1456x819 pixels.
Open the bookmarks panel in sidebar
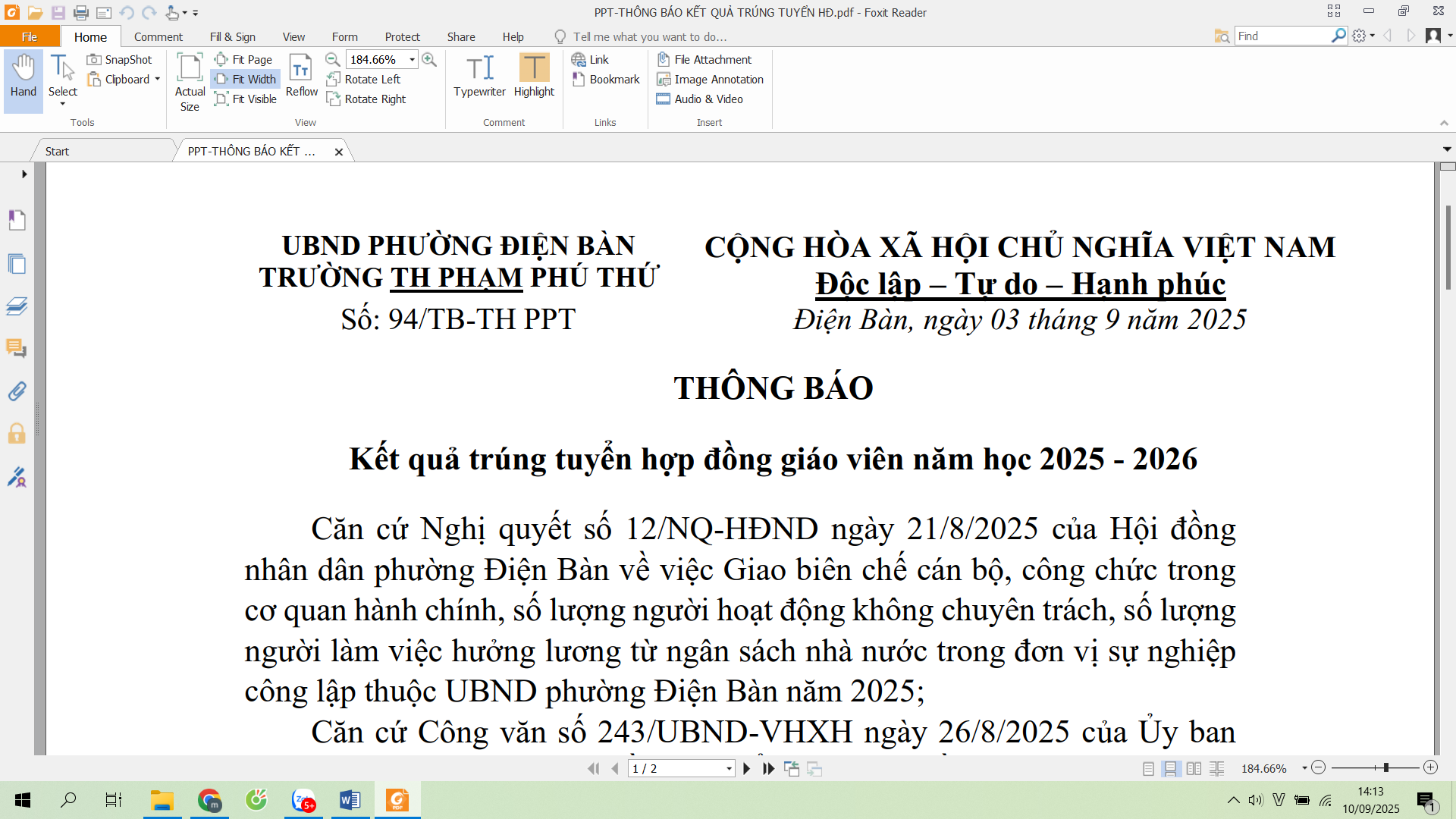pos(17,221)
